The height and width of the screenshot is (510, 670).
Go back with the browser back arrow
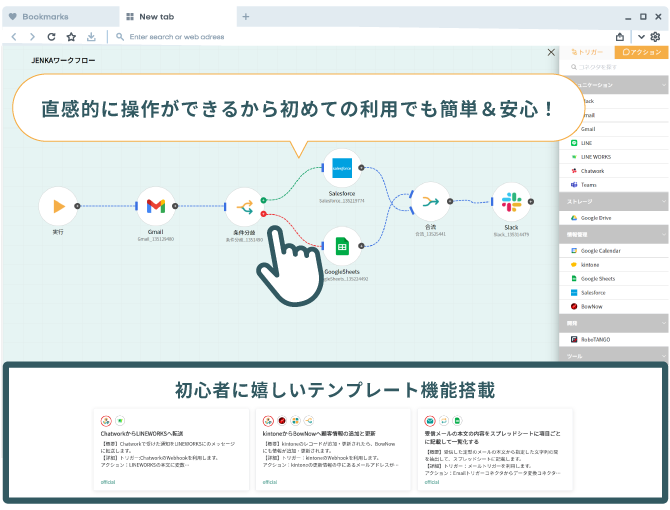point(14,37)
